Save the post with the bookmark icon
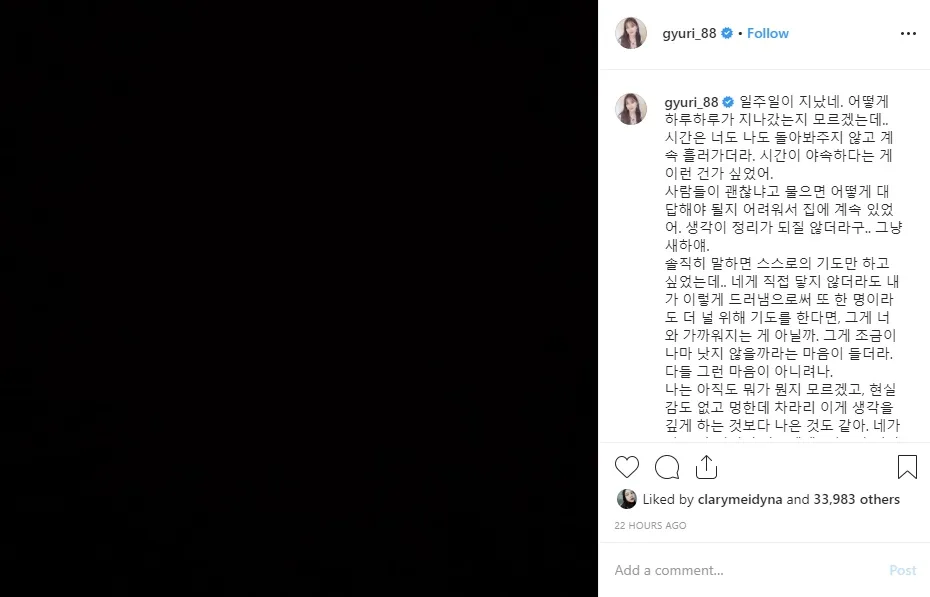930x597 pixels. 907,467
